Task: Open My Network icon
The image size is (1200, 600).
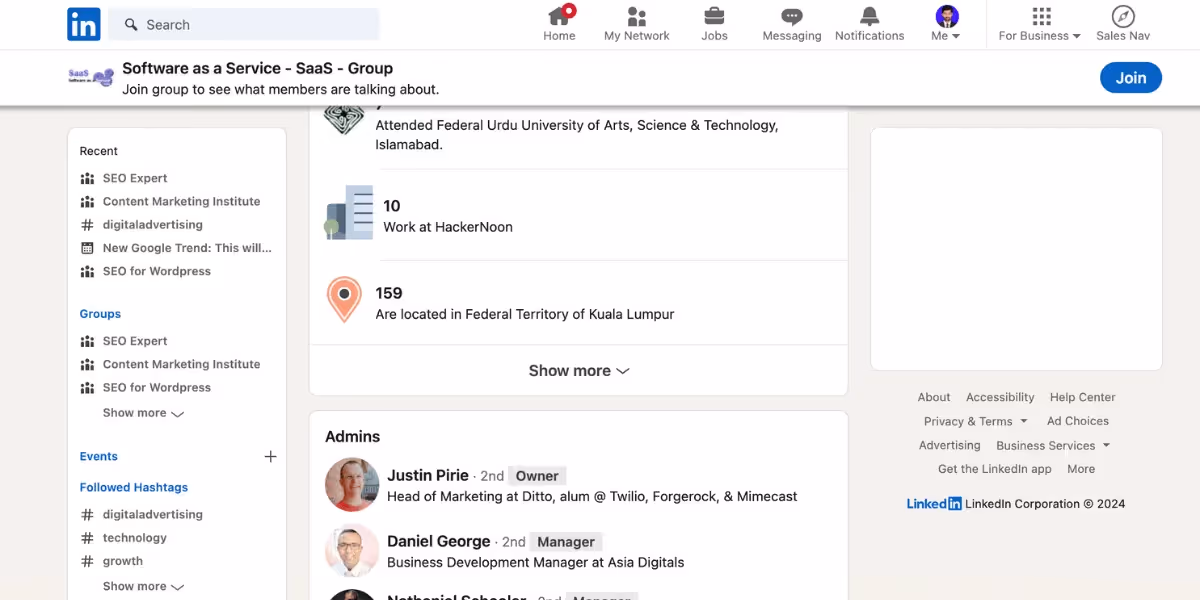Action: (x=636, y=16)
